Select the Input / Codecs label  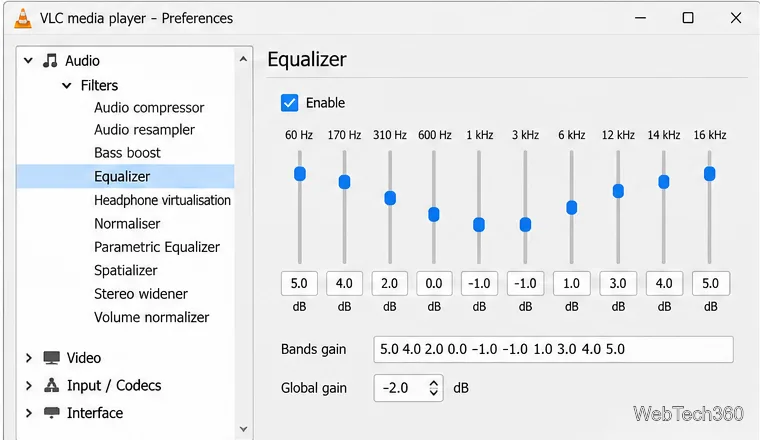[114, 385]
